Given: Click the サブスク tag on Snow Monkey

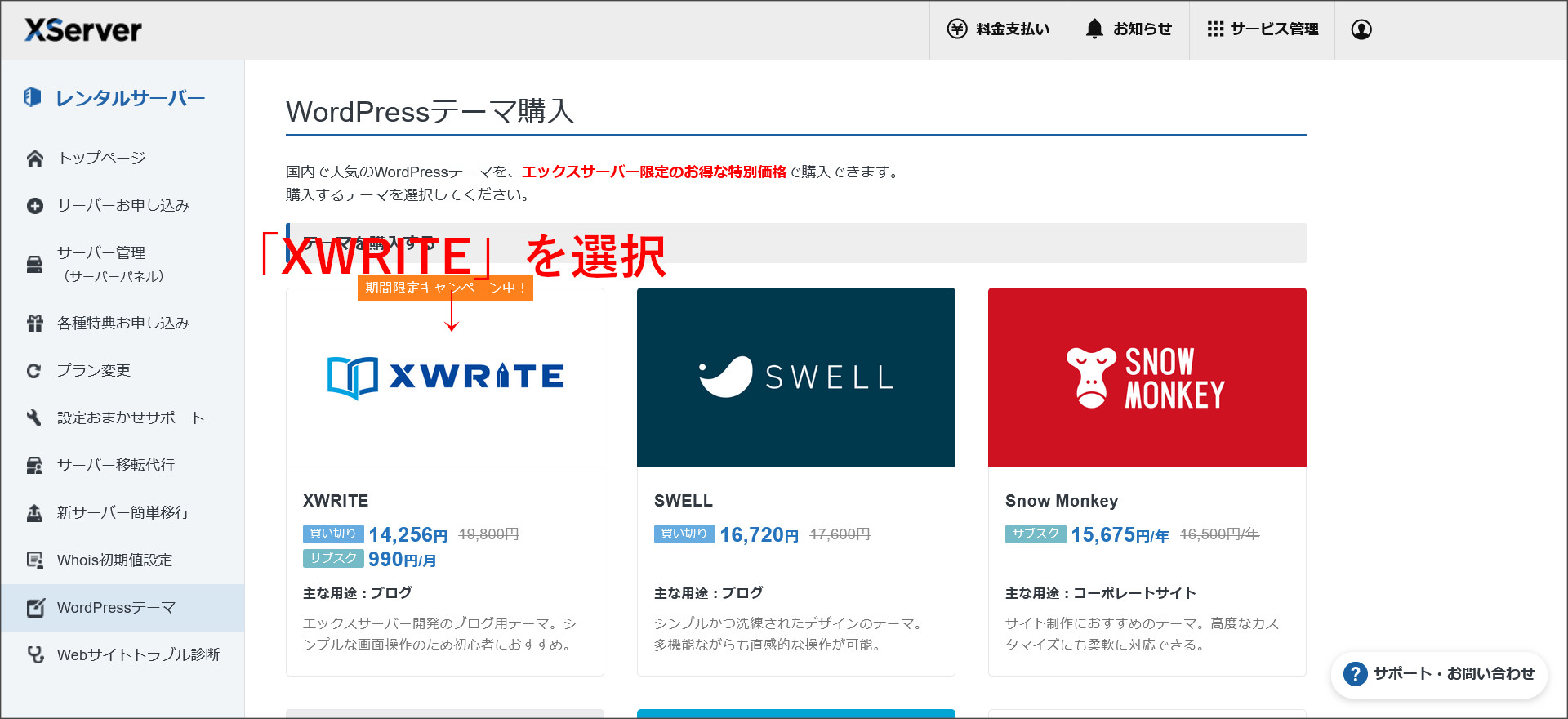Looking at the screenshot, I should coord(1036,534).
